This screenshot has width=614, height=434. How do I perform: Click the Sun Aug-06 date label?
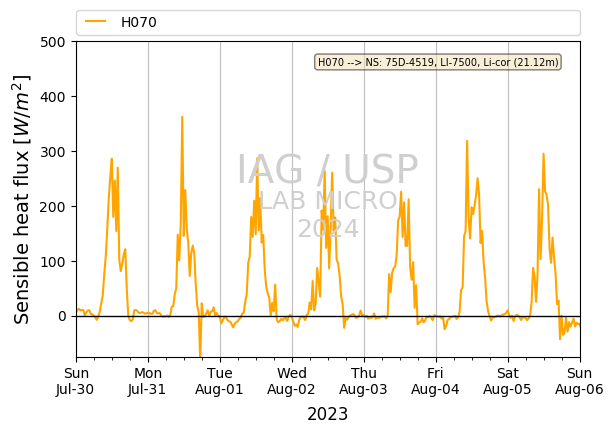580,381
